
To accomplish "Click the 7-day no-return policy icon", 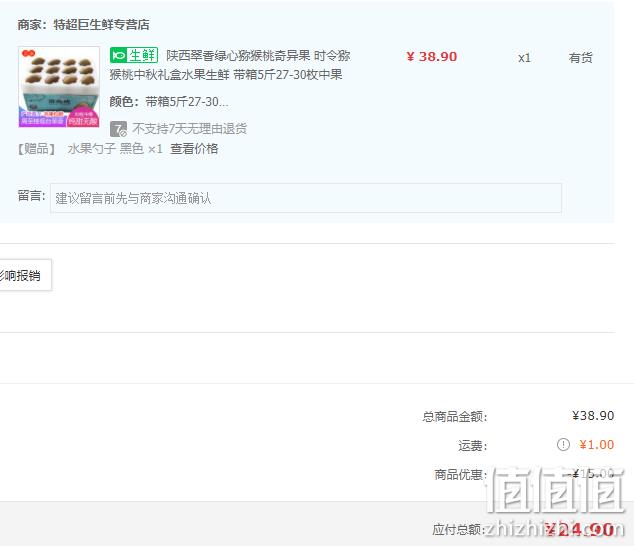I will click(118, 129).
